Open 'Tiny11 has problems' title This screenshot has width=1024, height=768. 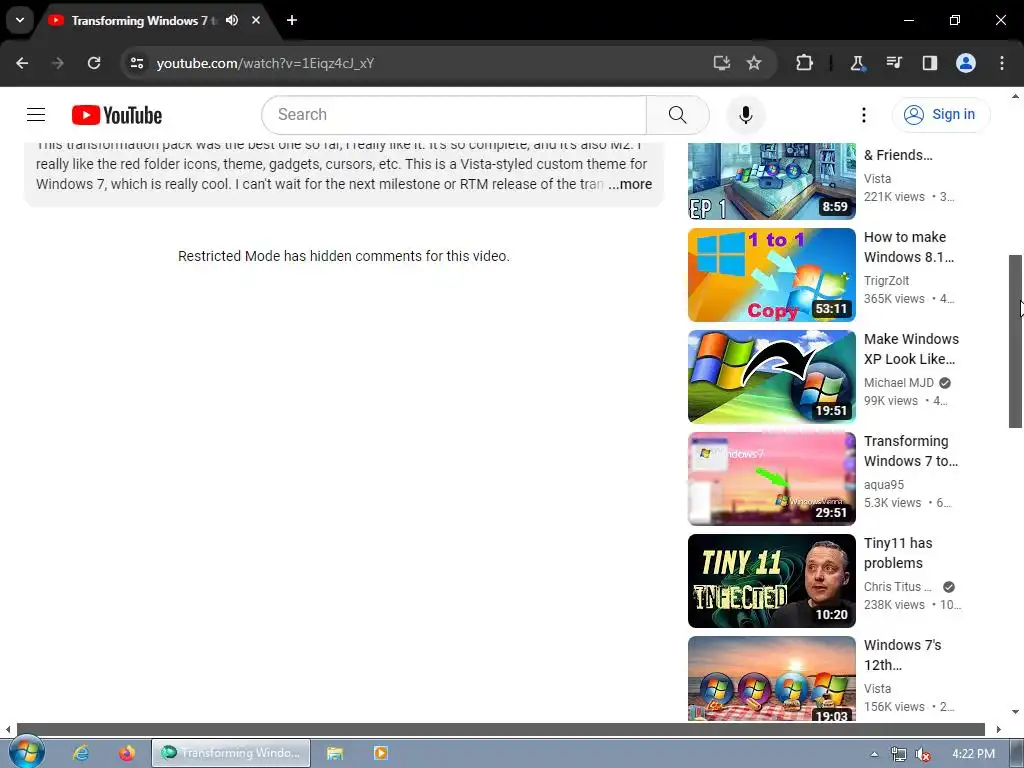coord(898,552)
